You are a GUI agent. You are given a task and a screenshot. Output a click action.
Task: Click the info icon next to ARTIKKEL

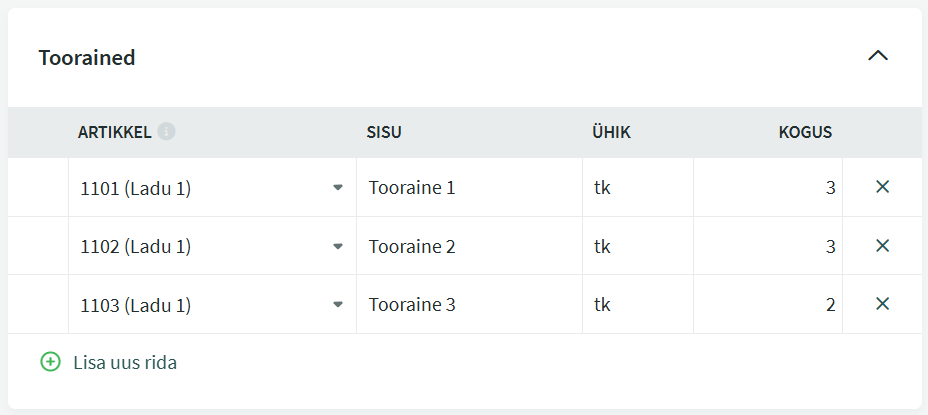(x=167, y=132)
